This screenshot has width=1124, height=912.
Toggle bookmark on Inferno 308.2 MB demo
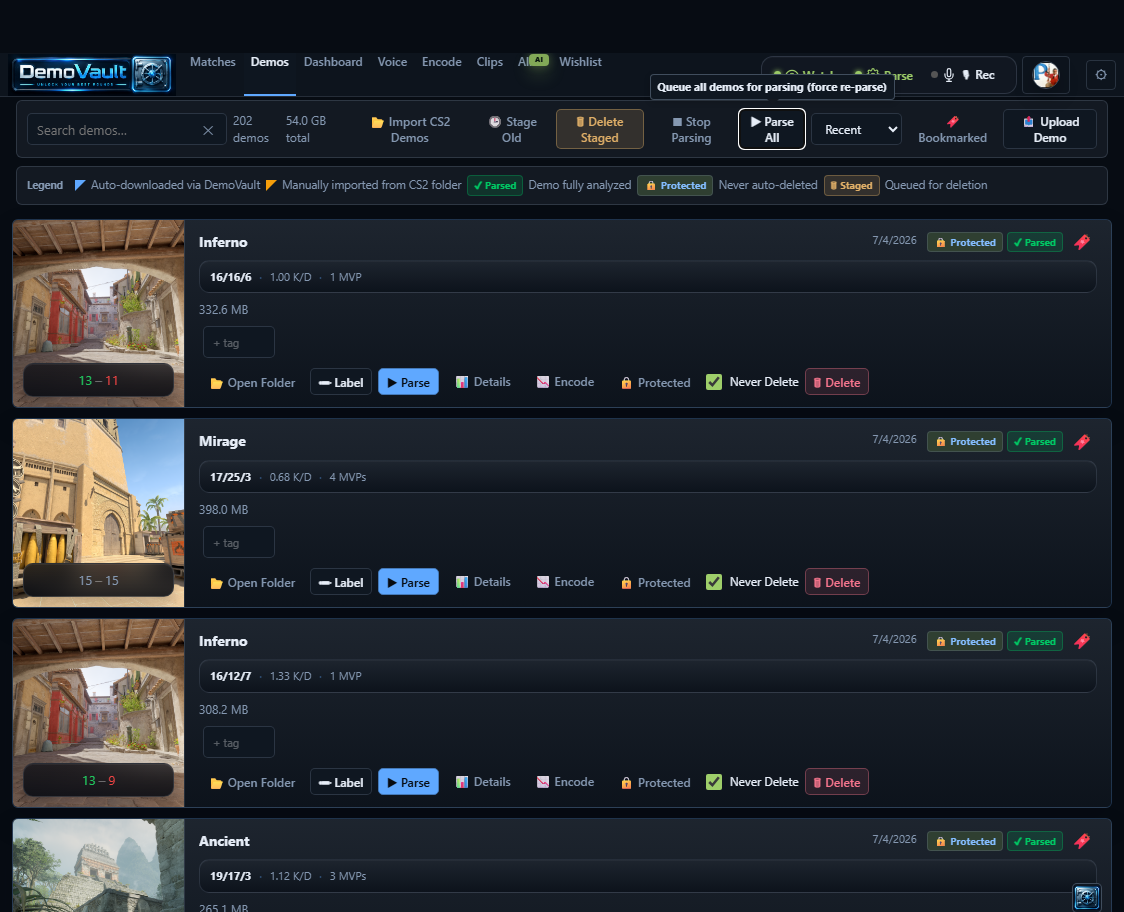[x=1082, y=641]
